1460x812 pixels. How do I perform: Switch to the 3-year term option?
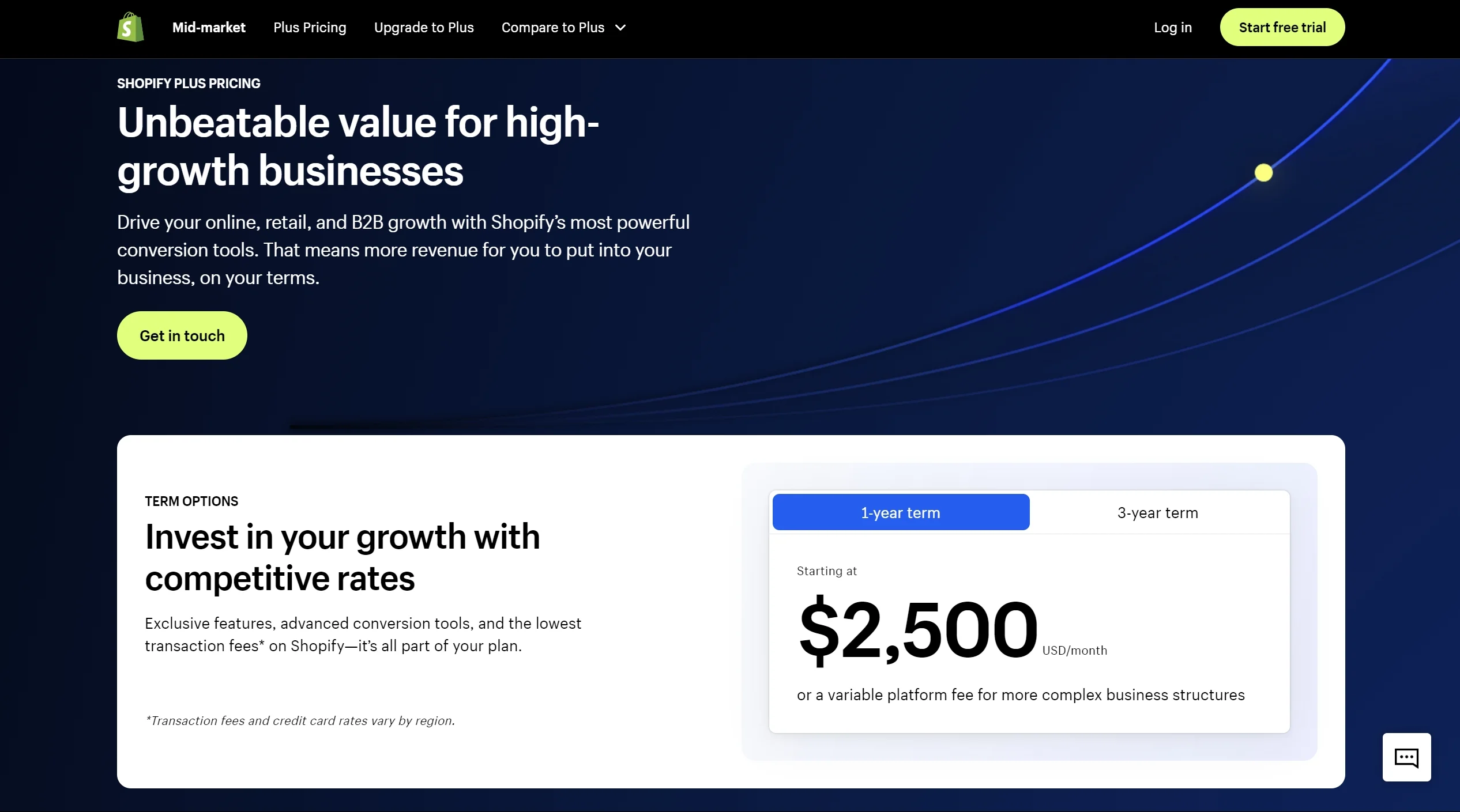1158,511
